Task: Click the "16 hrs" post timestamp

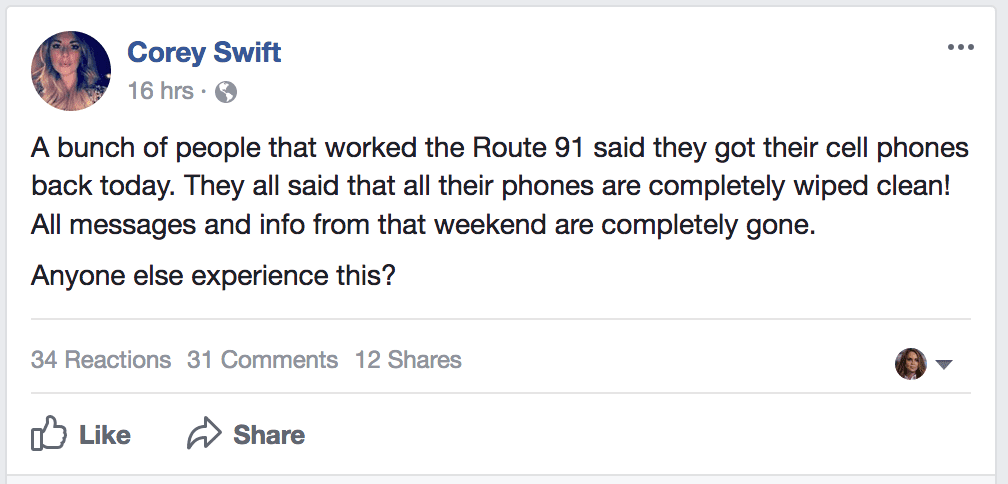Action: click(x=160, y=92)
